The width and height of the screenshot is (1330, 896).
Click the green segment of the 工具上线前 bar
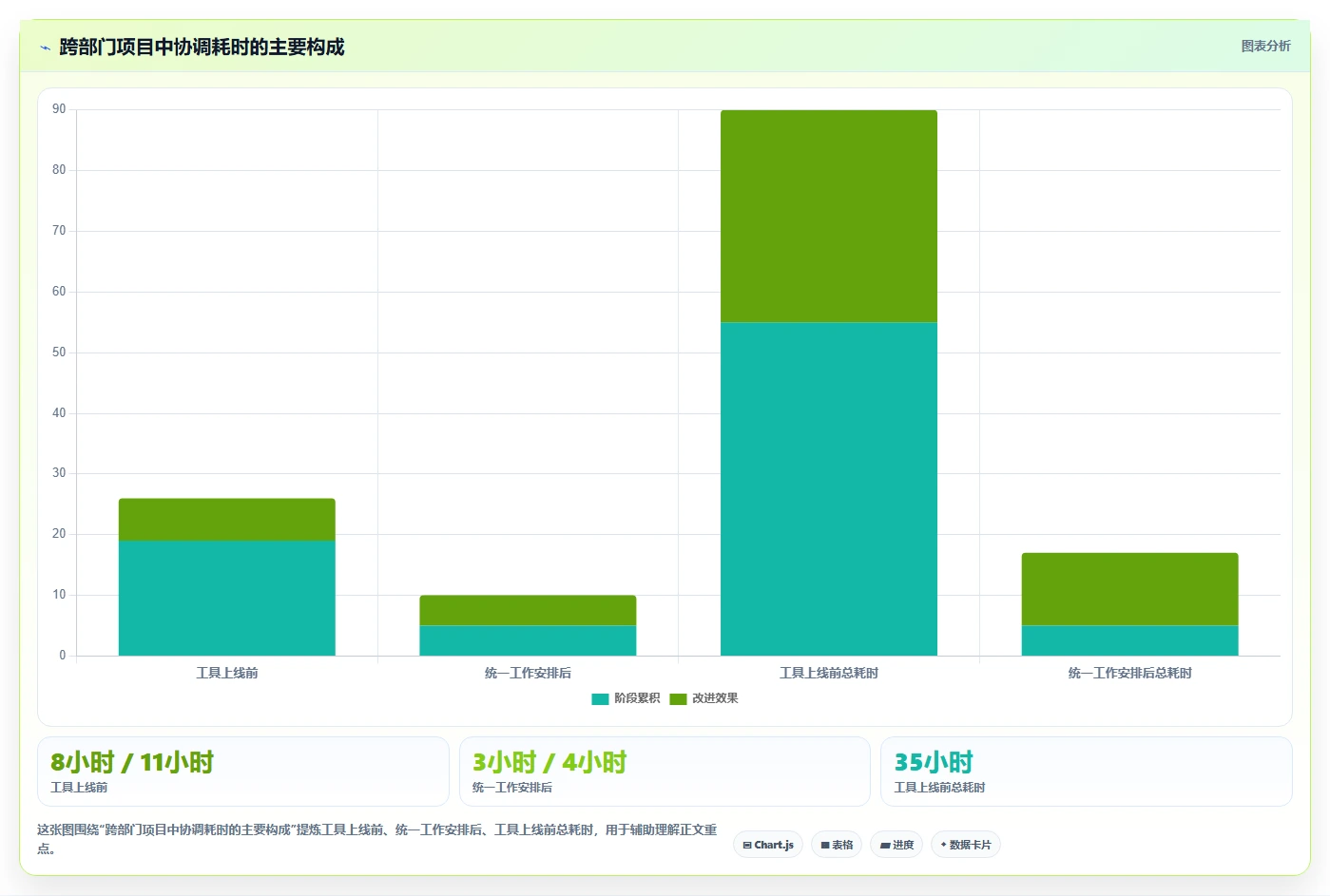227,520
